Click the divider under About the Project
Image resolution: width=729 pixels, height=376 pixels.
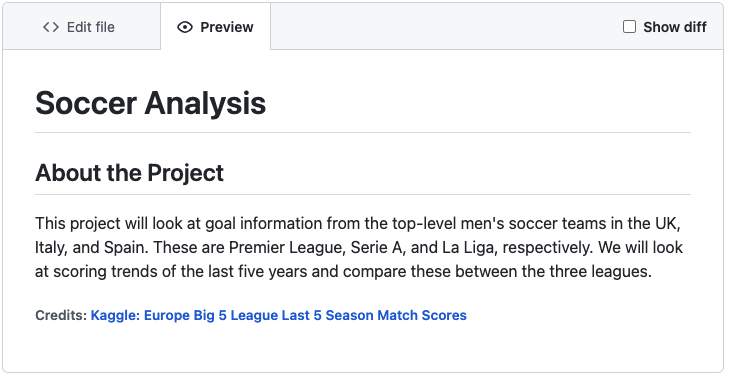(363, 194)
